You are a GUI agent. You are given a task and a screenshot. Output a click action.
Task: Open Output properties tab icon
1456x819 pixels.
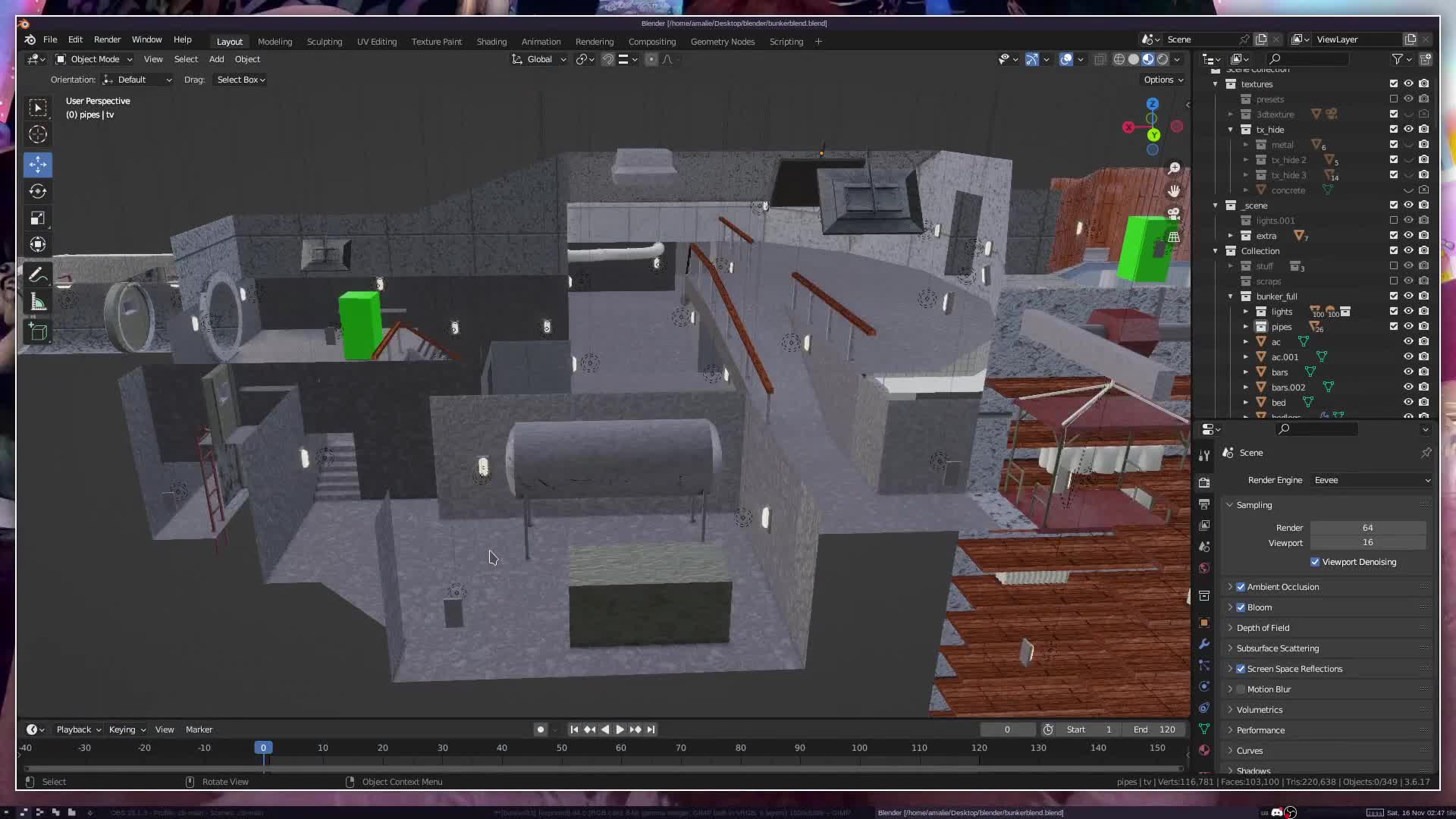[1204, 504]
